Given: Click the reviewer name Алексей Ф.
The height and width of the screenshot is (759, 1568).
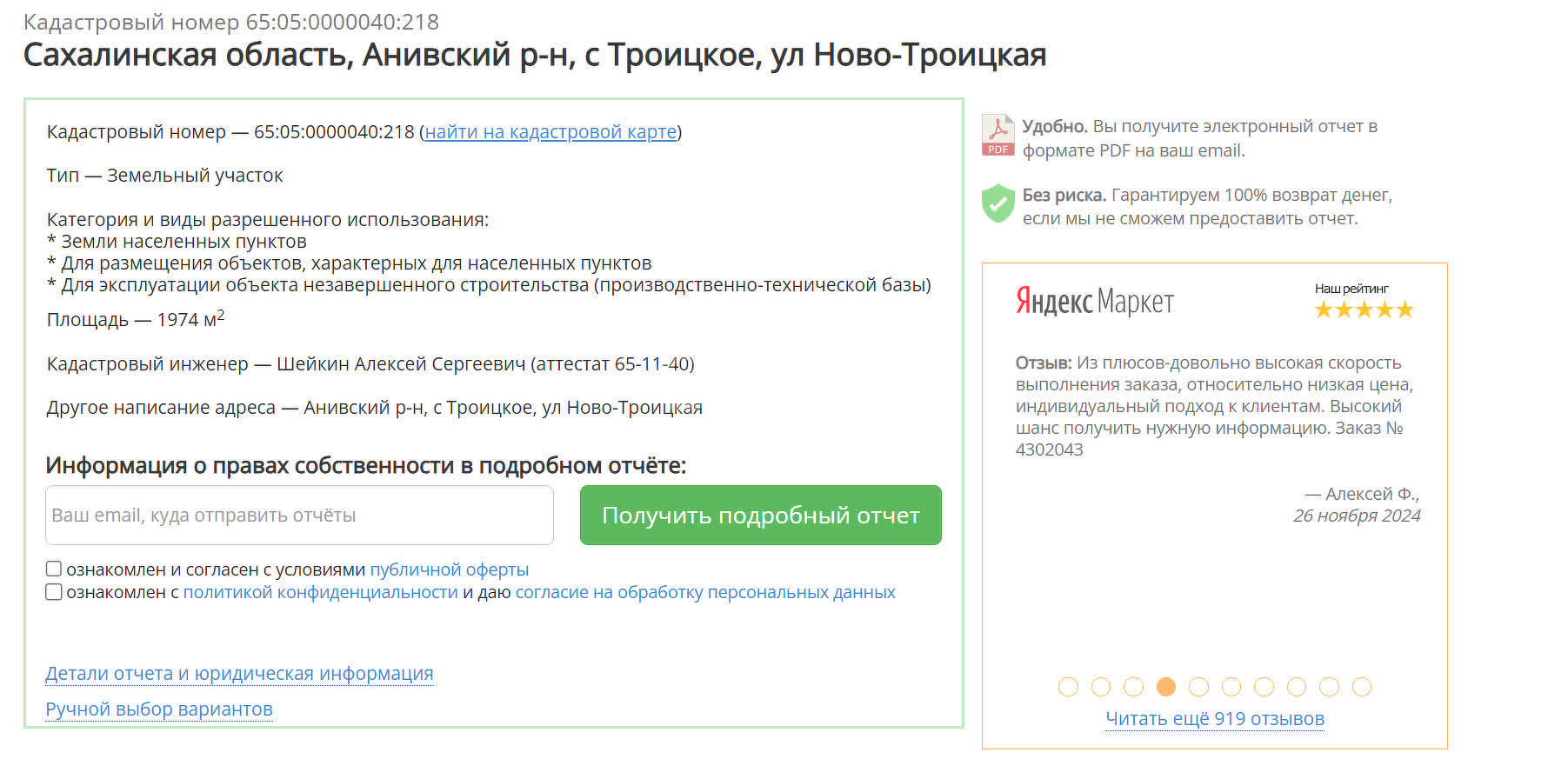Looking at the screenshot, I should point(1363,494).
